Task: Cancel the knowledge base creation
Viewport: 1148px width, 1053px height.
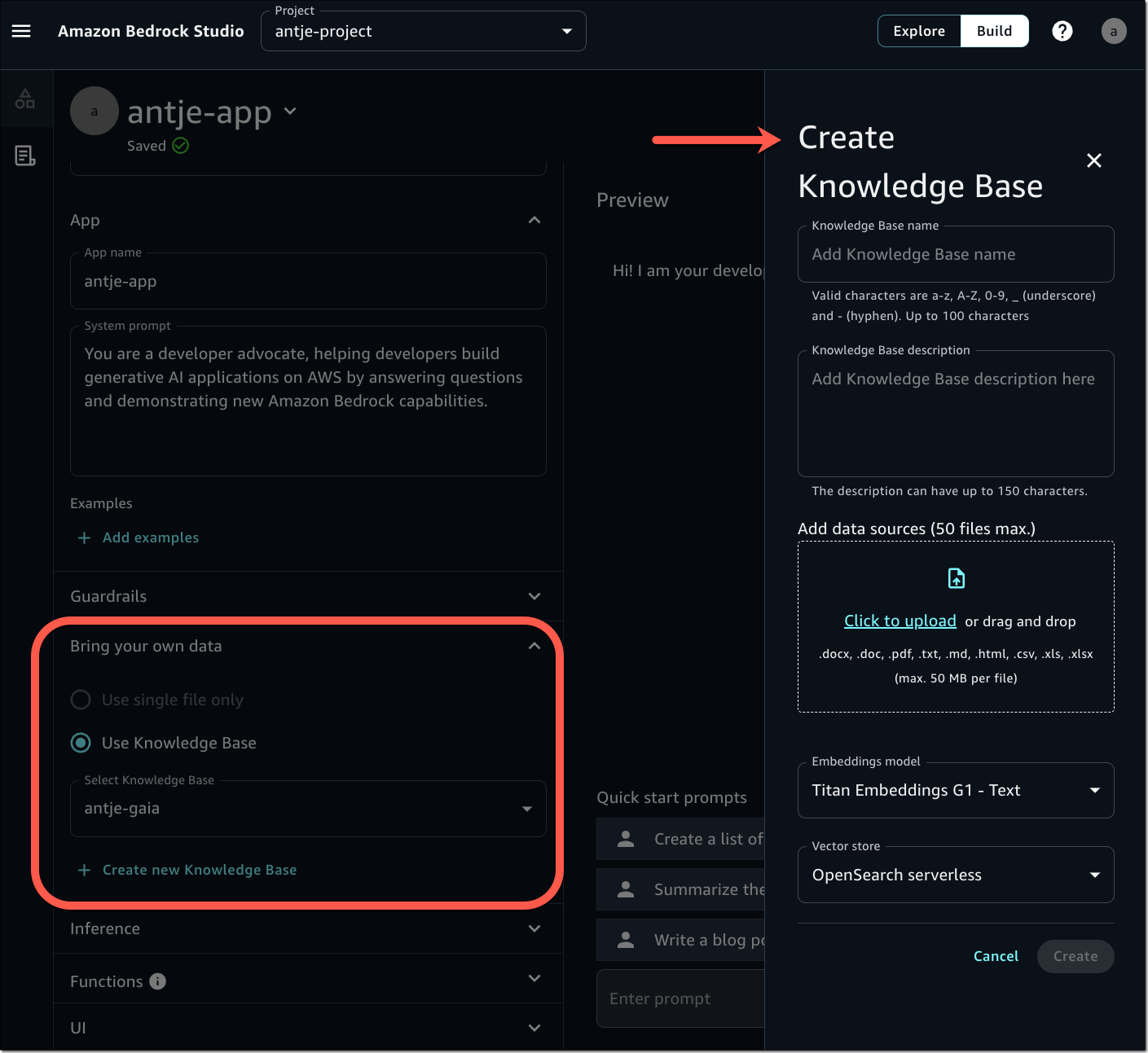Action: coord(996,956)
